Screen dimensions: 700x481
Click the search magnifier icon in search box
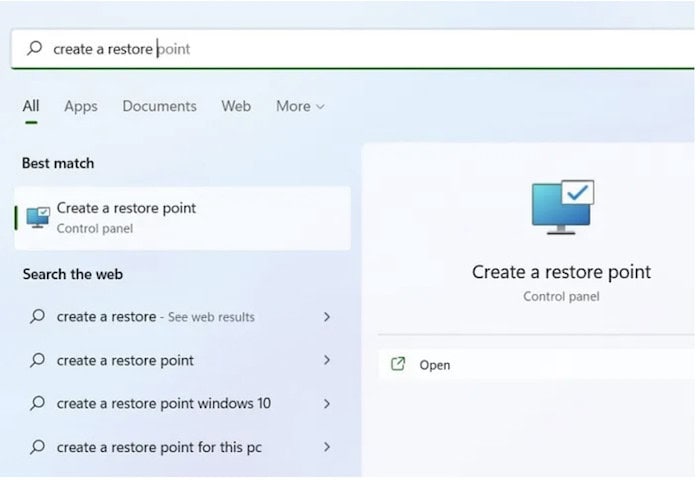pos(34,48)
